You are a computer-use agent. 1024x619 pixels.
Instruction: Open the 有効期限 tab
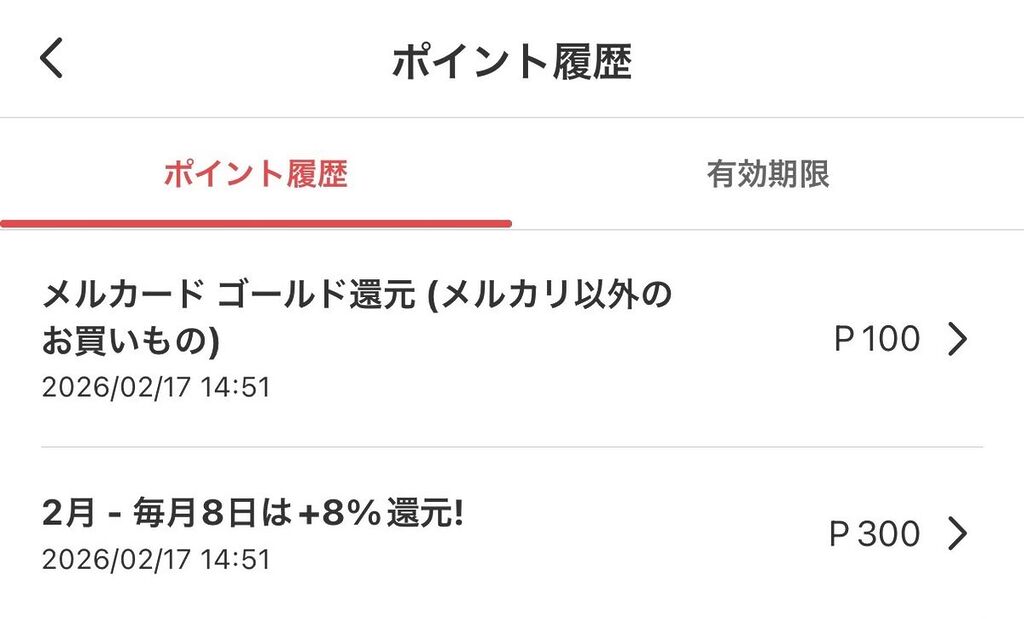tap(767, 175)
